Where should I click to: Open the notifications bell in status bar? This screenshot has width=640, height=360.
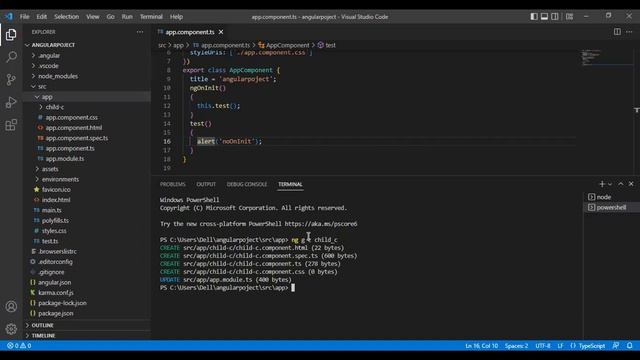pyautogui.click(x=630, y=346)
